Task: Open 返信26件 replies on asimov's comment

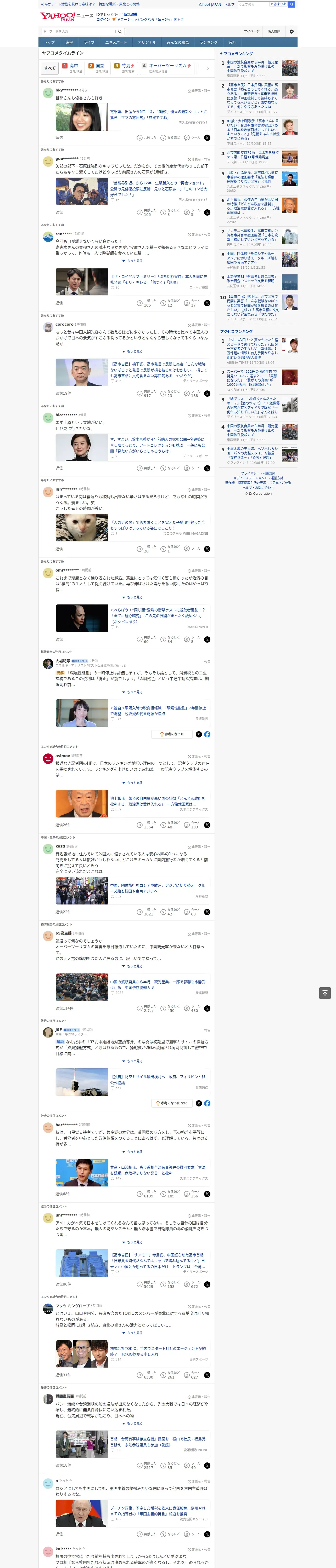Action: coord(63,825)
